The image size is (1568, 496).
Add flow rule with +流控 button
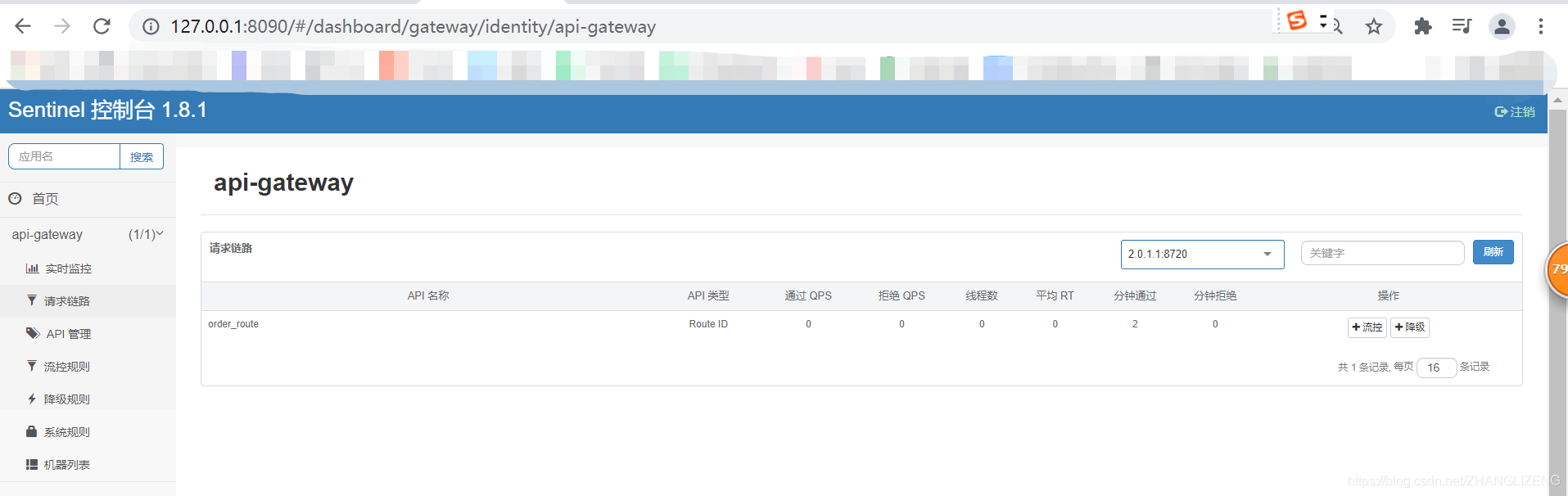(x=1367, y=327)
